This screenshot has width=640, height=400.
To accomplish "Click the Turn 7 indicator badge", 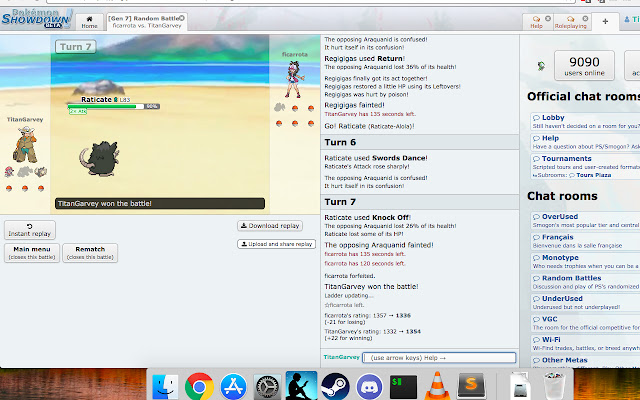I will [x=76, y=47].
